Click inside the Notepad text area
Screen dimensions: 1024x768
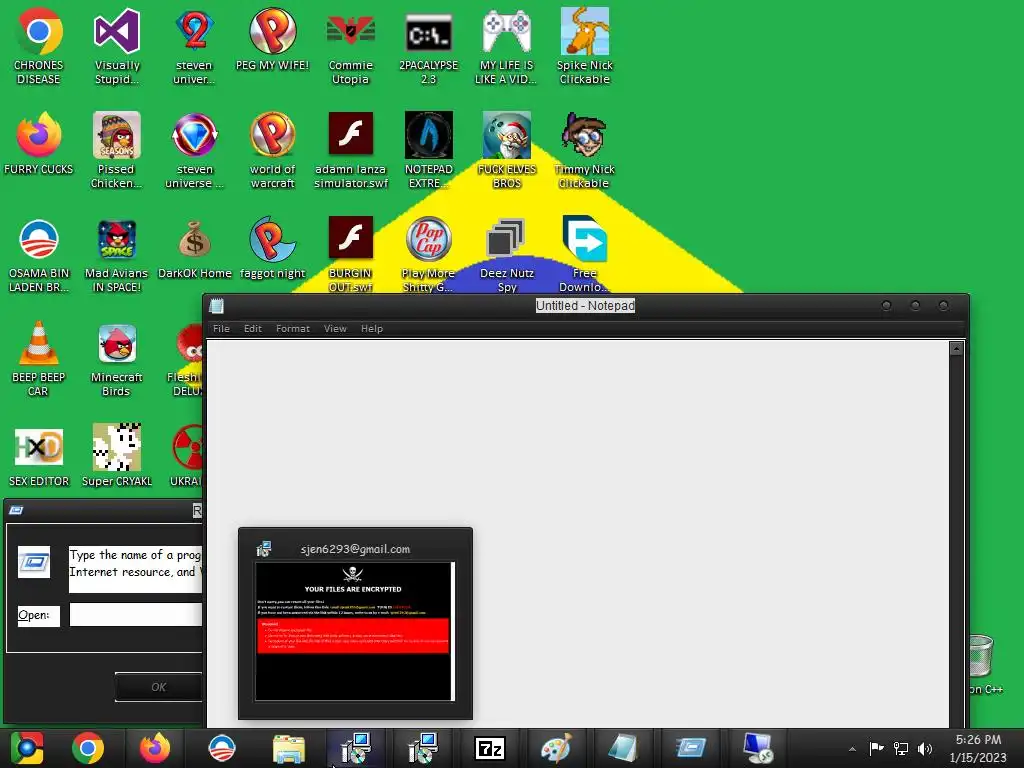pos(577,532)
